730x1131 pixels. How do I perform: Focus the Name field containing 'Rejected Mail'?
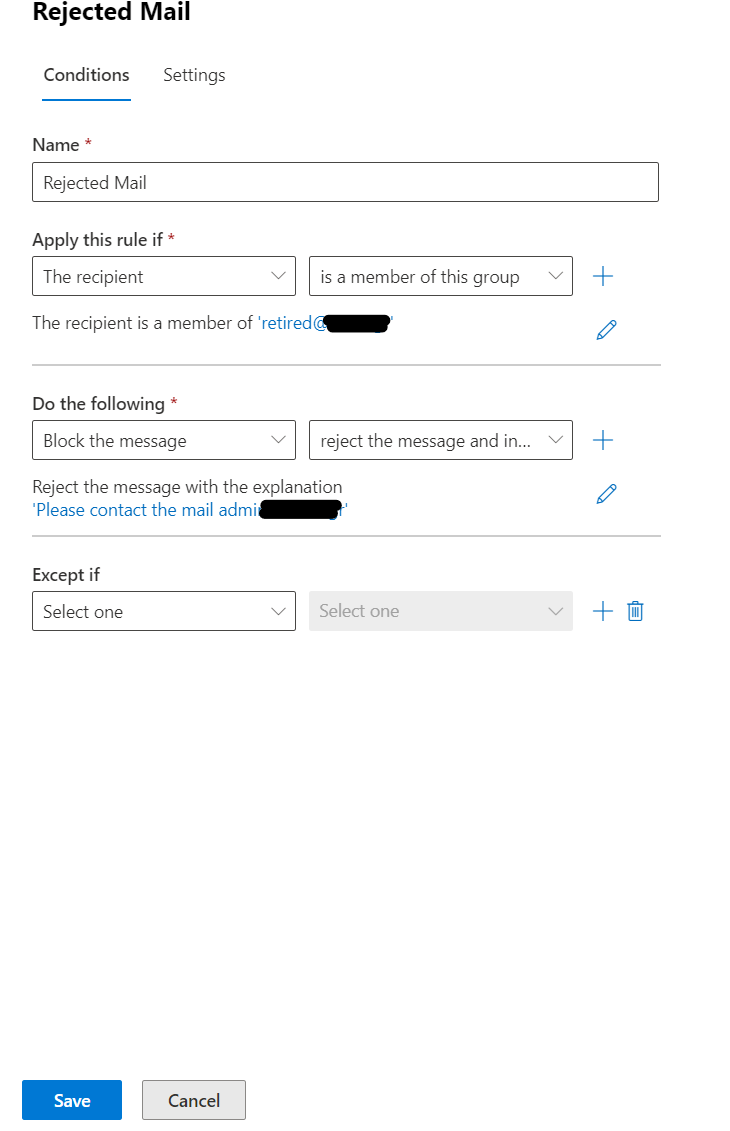346,182
